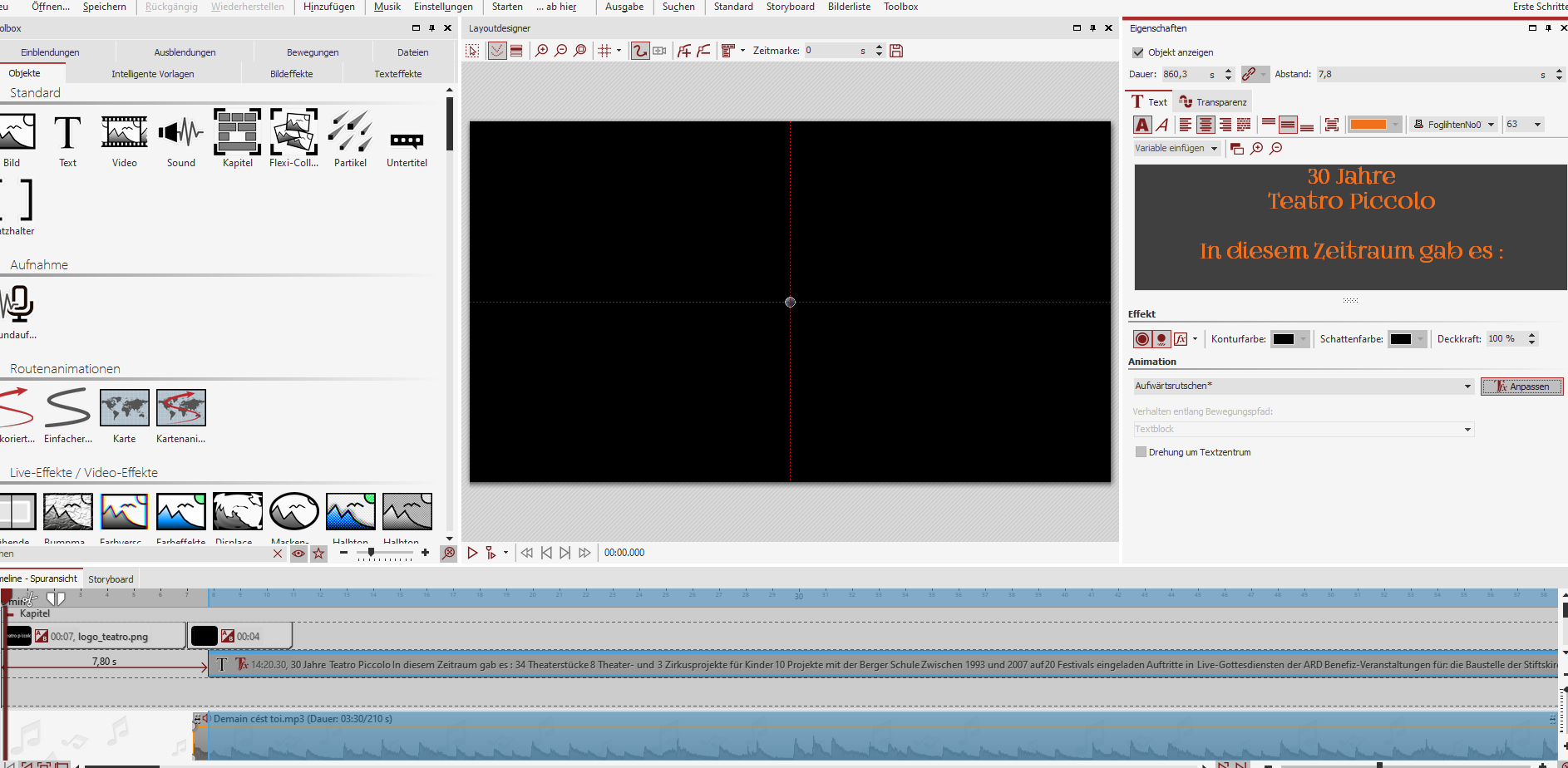Toggle the Objekt anzeigen checkbox

(x=1138, y=52)
